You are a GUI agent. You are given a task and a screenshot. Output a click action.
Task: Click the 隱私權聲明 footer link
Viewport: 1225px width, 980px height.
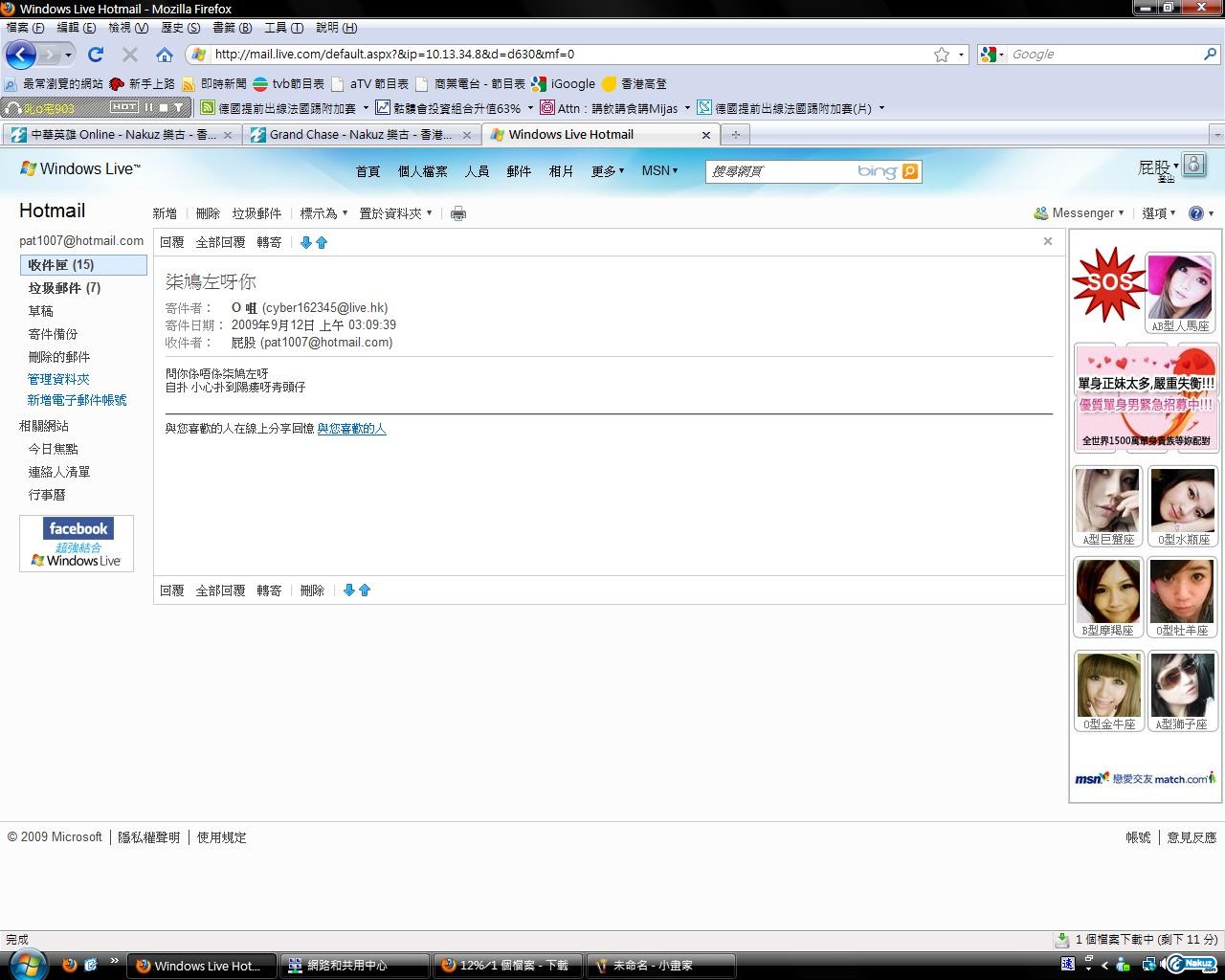tap(148, 837)
